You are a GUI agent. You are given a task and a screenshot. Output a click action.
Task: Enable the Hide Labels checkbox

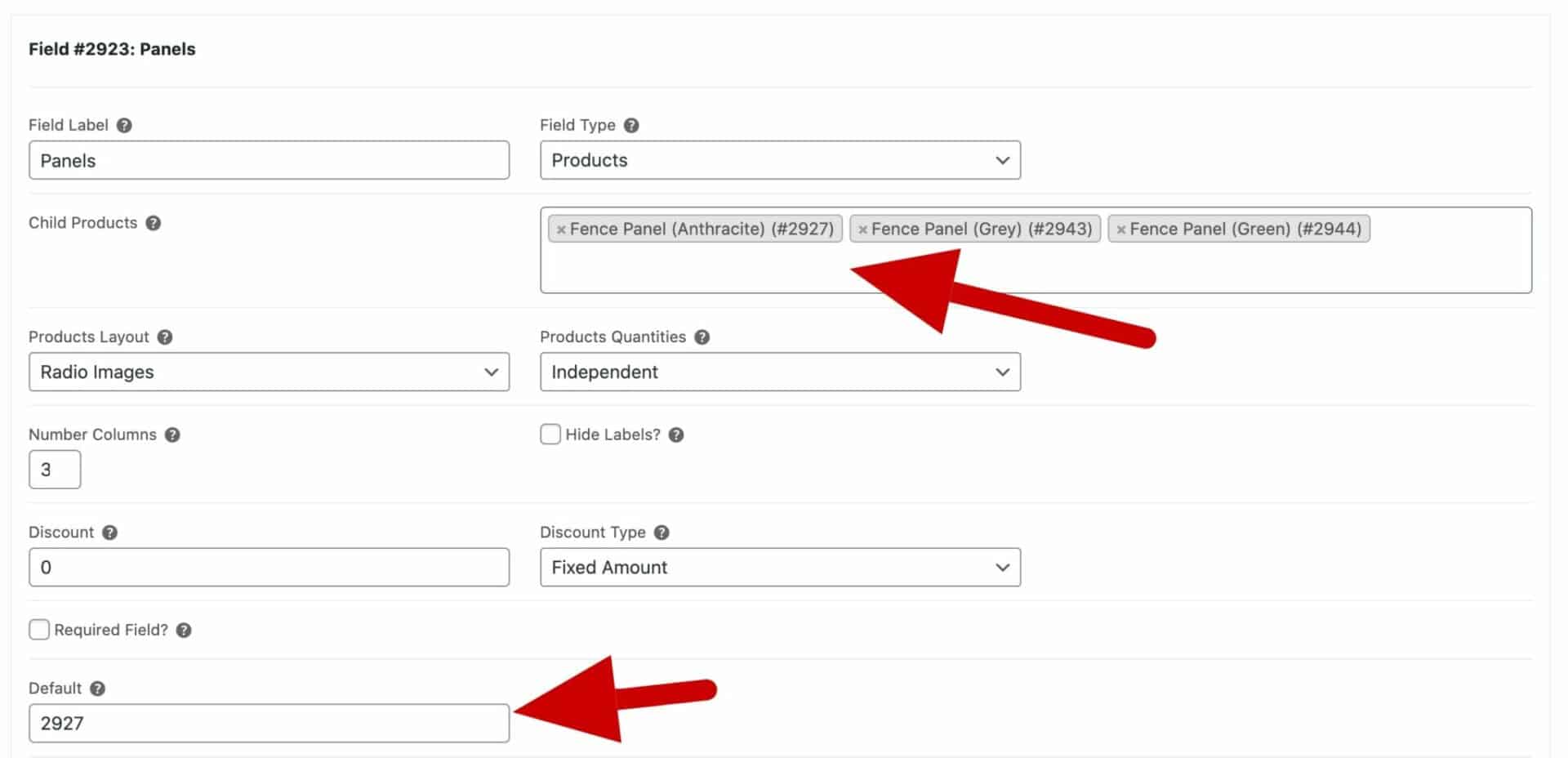pos(550,434)
